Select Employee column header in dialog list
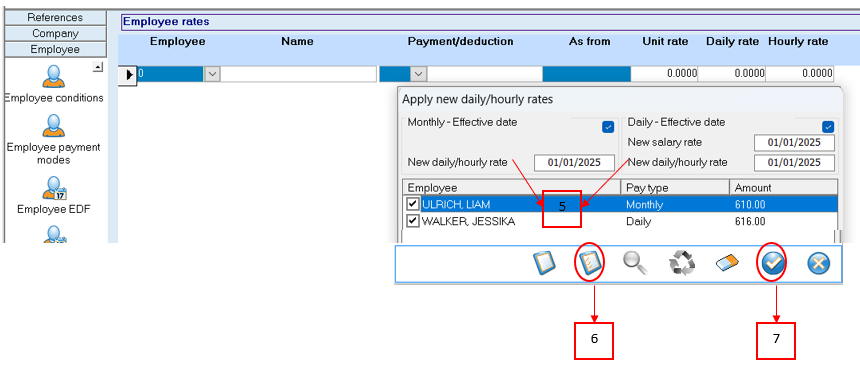This screenshot has height=366, width=860. point(511,187)
